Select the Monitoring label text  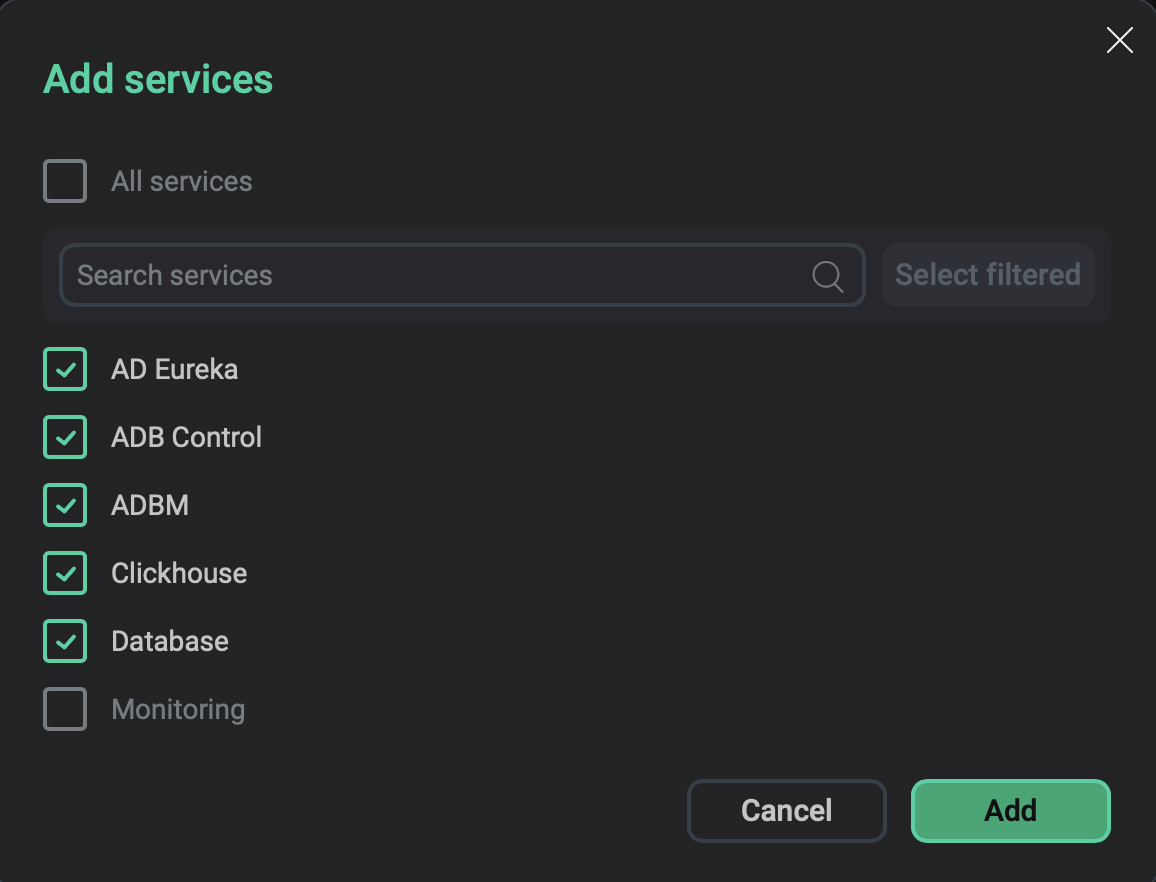(x=178, y=709)
